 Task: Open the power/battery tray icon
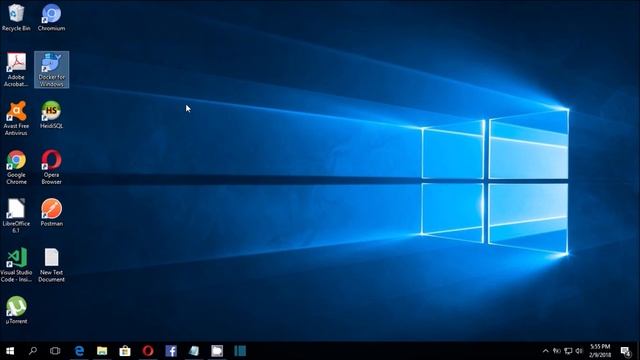pos(557,351)
